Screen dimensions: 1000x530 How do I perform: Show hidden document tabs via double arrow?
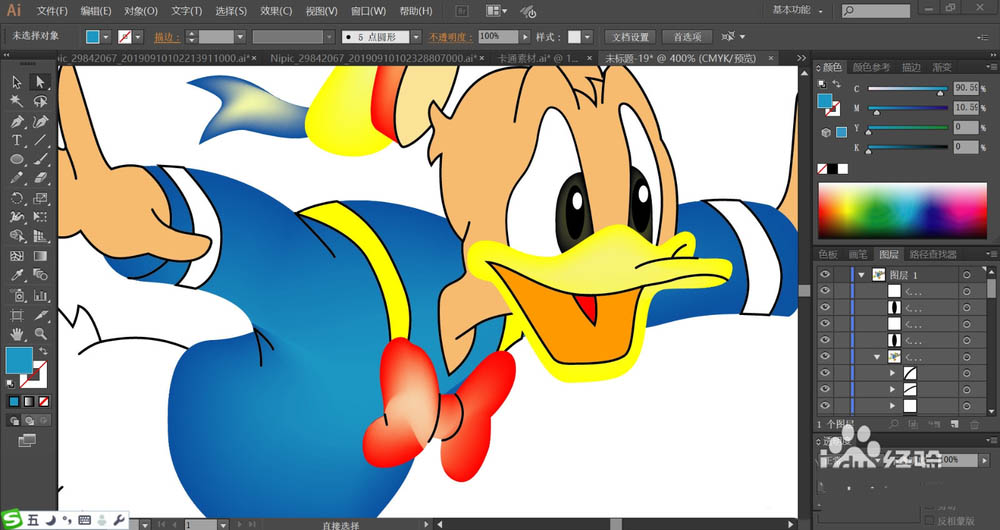coord(802,58)
